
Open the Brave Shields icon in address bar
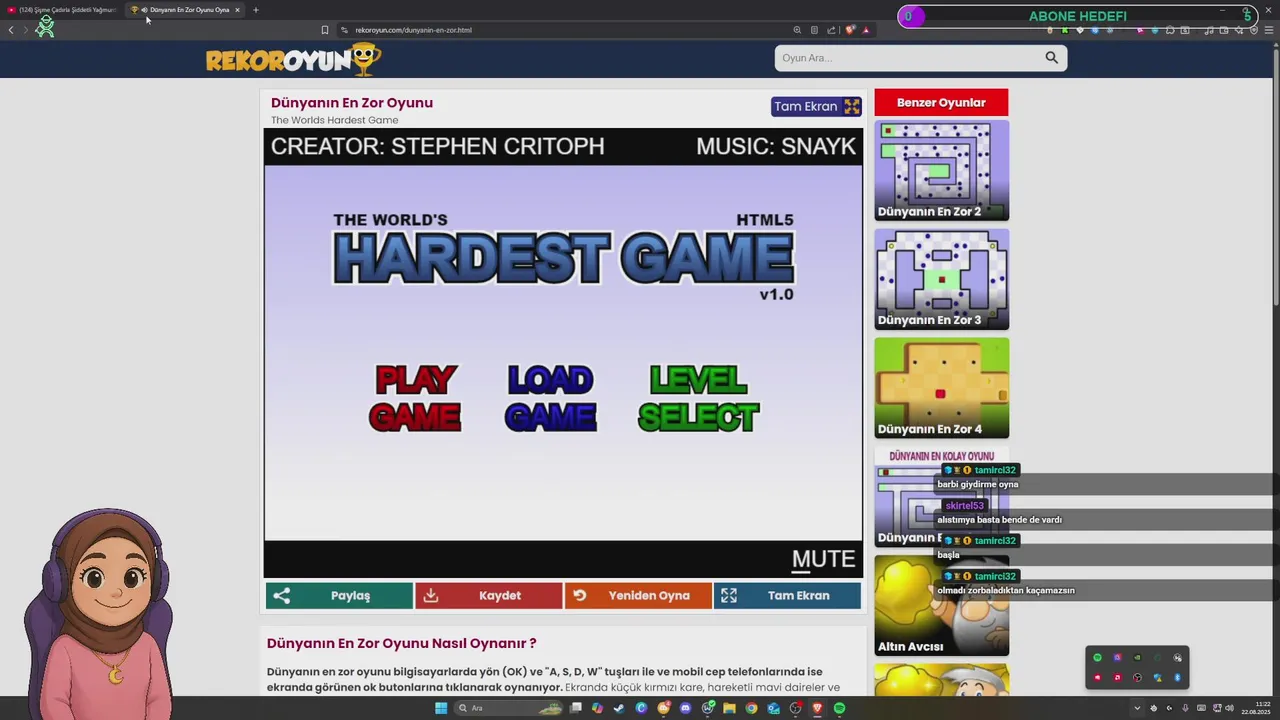pyautogui.click(x=850, y=30)
